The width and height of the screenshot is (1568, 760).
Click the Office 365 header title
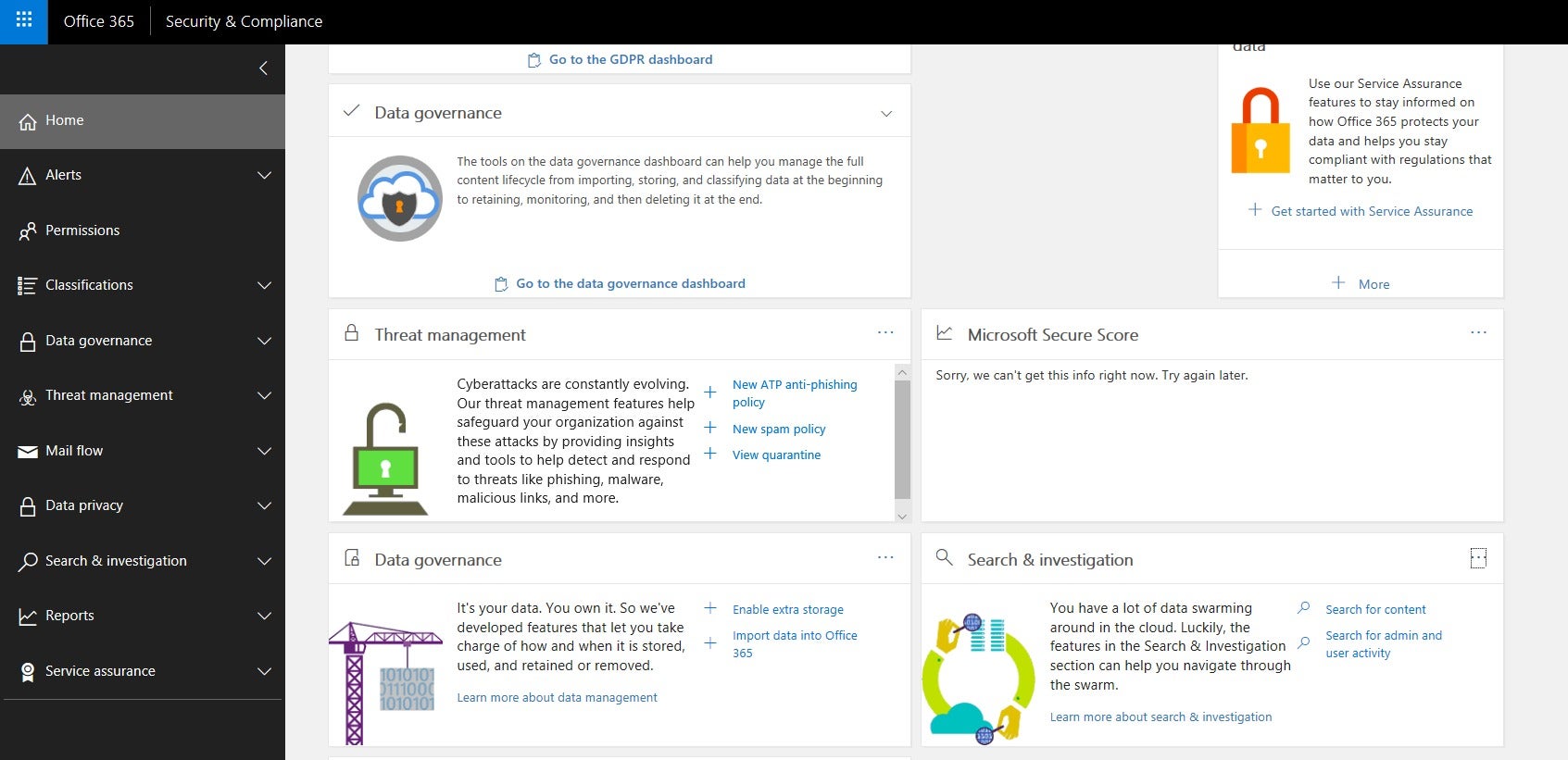coord(99,21)
